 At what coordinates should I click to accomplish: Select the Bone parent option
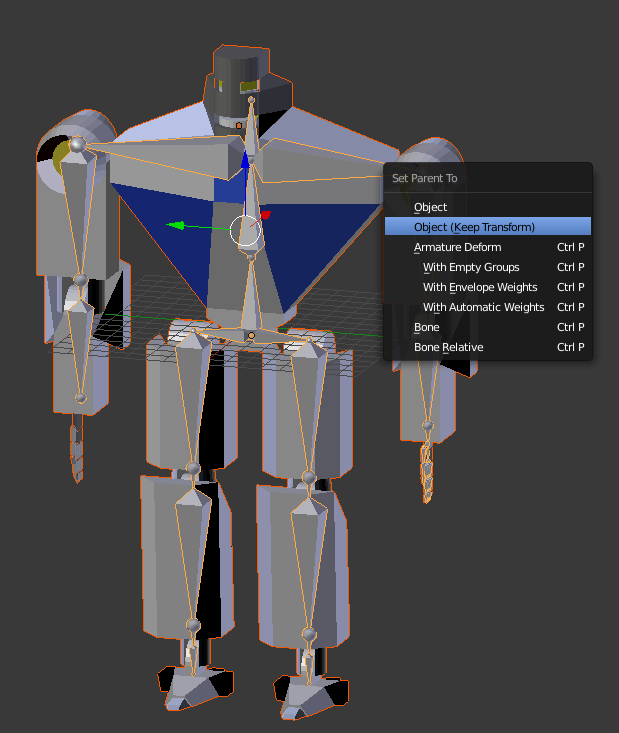pos(426,327)
